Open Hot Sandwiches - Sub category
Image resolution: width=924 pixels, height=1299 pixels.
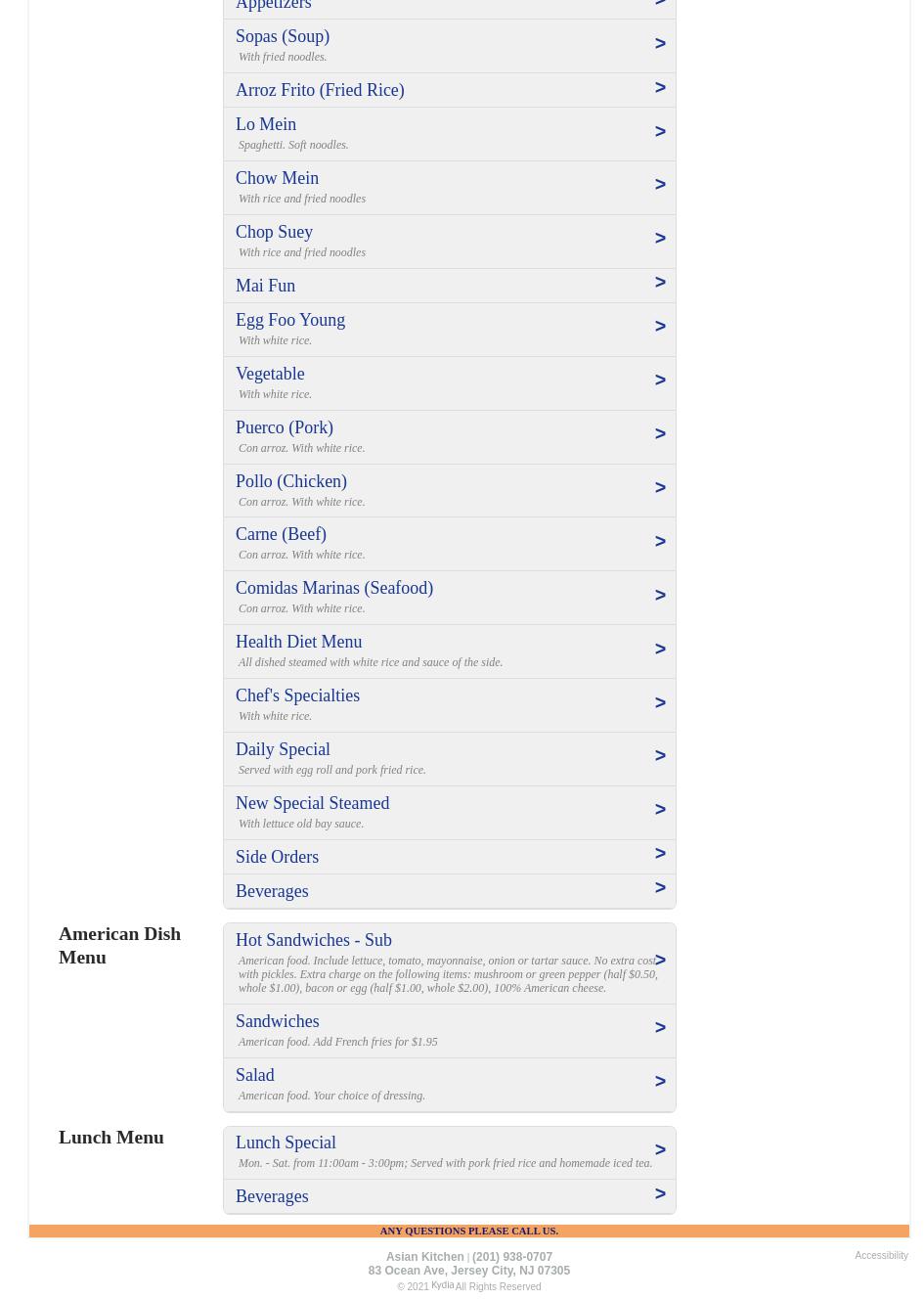(449, 963)
